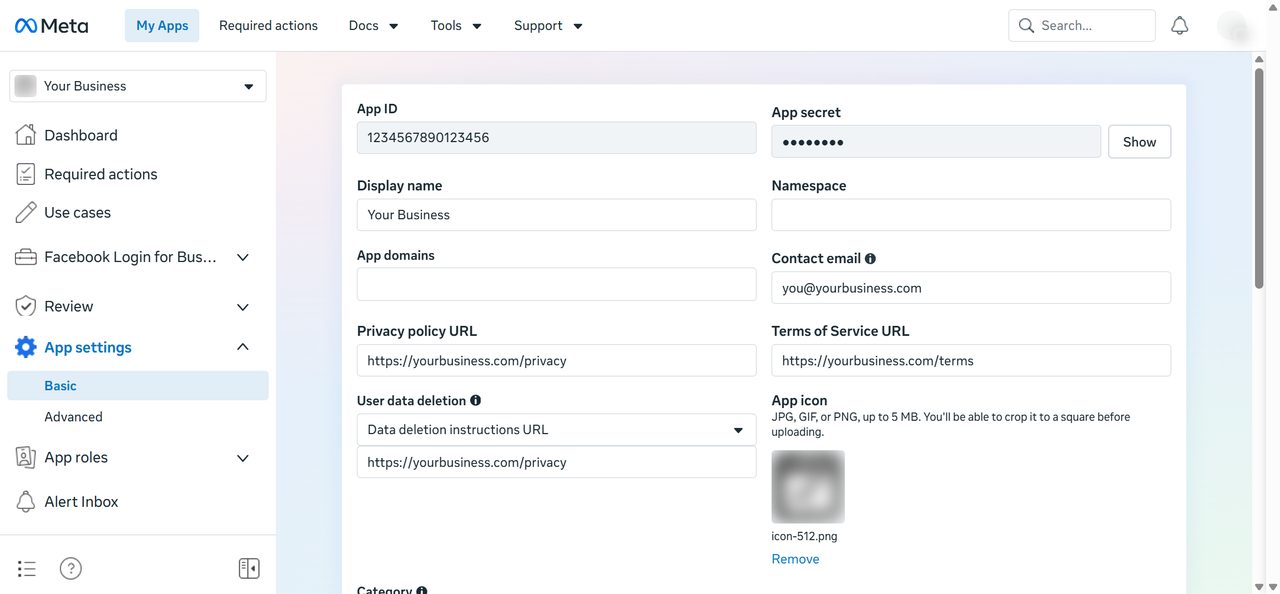Click the User data deletion label

click(x=411, y=400)
